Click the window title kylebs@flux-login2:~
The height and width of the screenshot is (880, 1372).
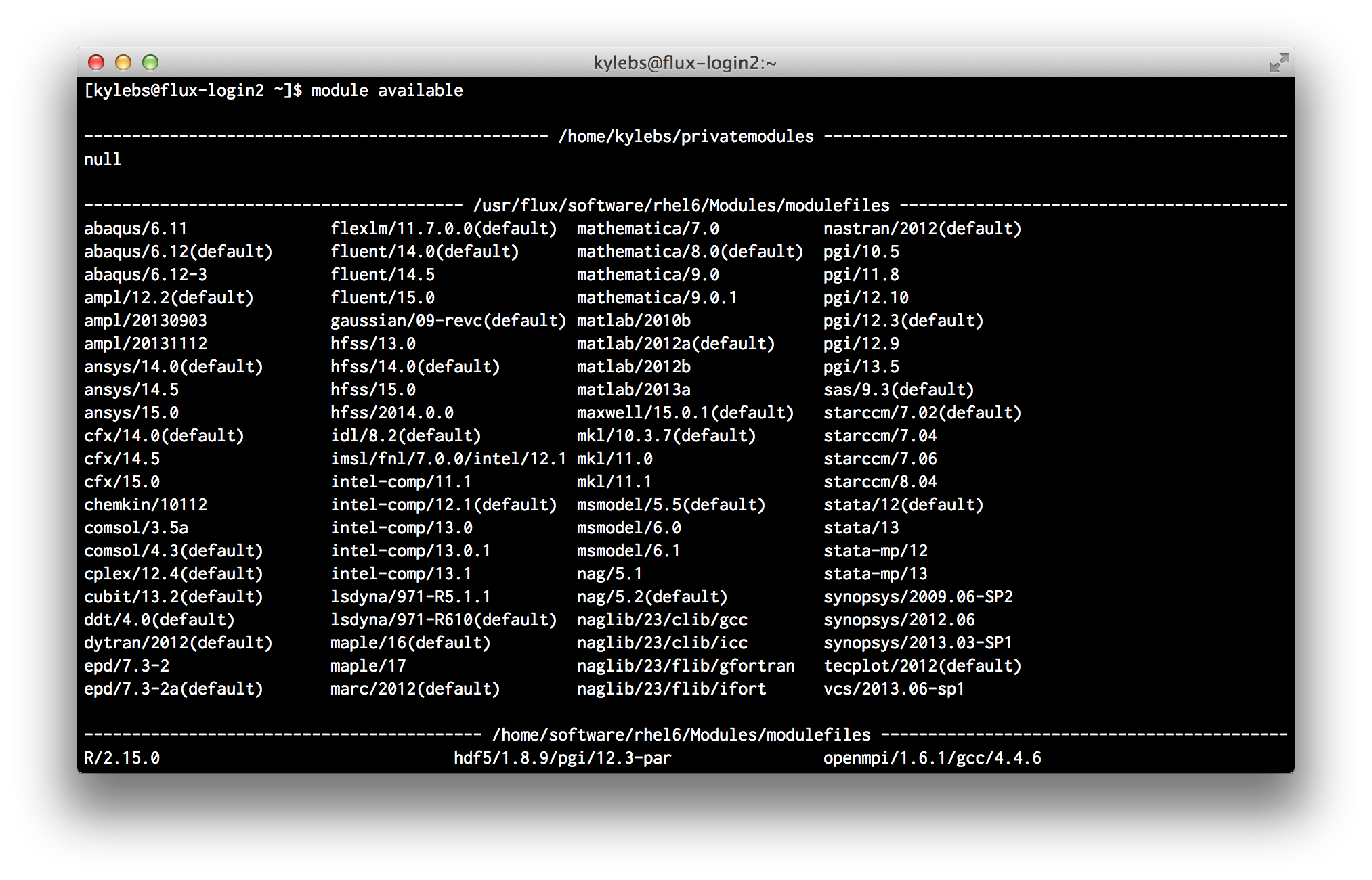pyautogui.click(x=685, y=63)
